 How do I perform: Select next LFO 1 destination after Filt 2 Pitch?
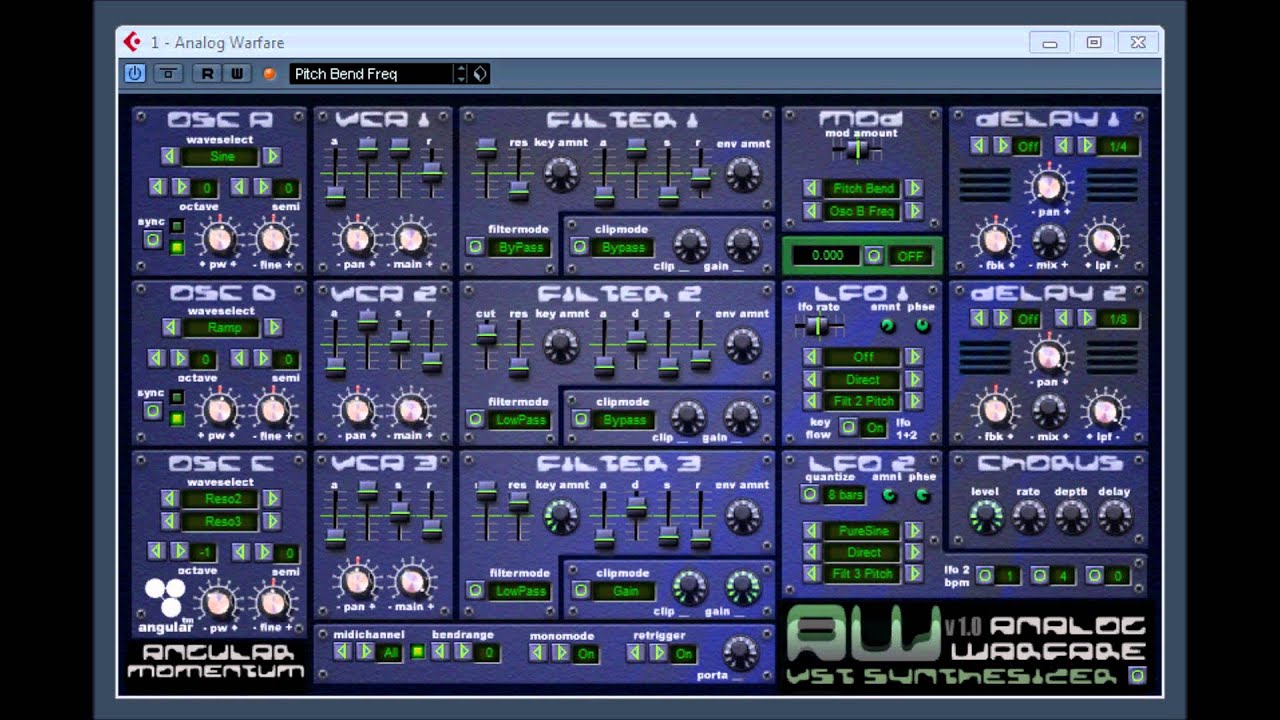[914, 401]
